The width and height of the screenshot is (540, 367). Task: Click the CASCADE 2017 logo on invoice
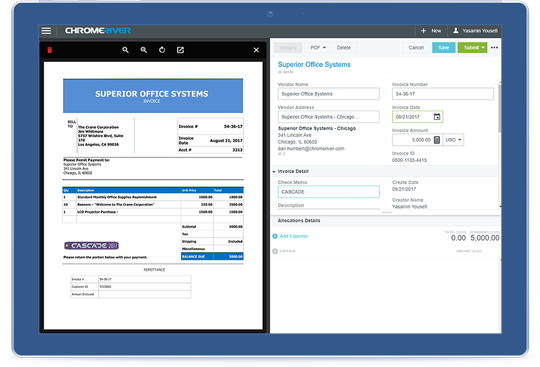tap(92, 245)
